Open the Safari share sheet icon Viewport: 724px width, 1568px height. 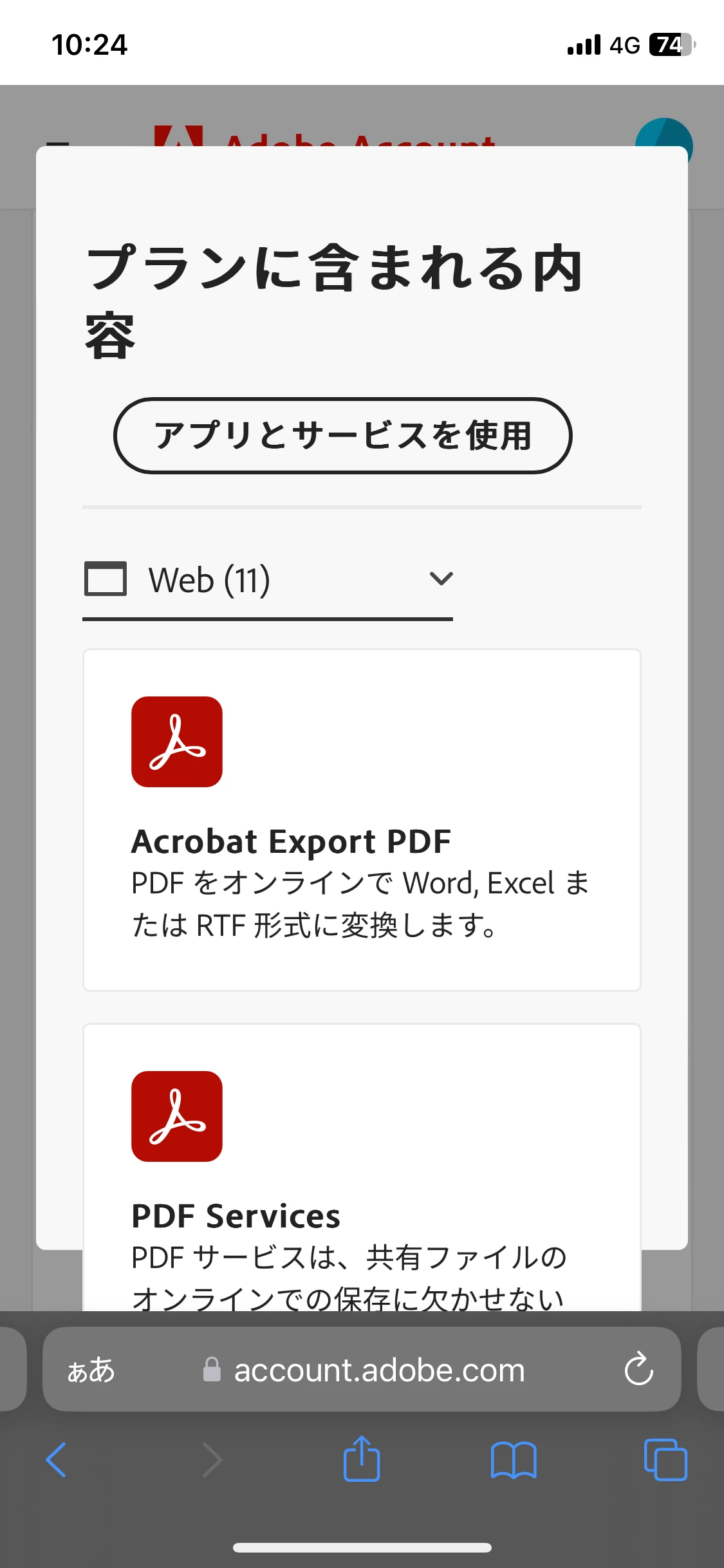tap(362, 1458)
